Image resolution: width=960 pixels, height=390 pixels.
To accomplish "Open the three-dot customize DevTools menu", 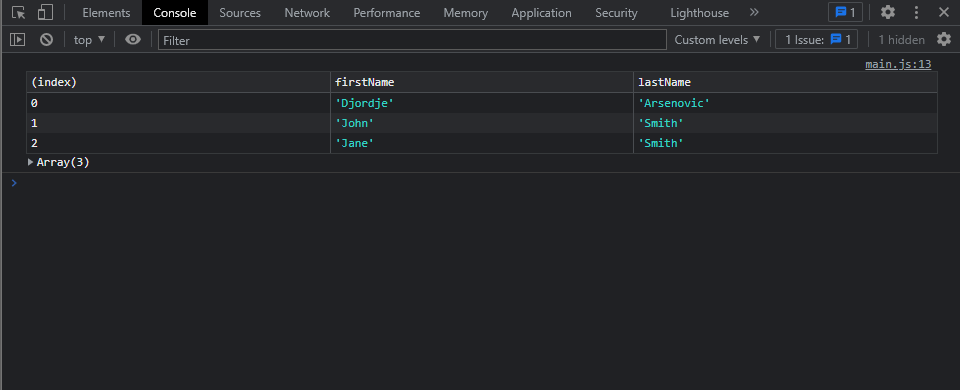I will [917, 12].
